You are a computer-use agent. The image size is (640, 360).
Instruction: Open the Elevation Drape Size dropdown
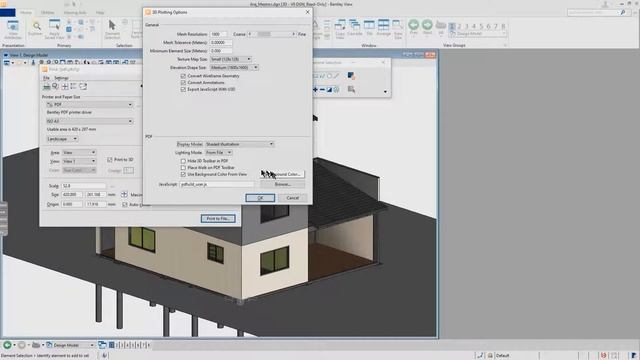(234, 67)
